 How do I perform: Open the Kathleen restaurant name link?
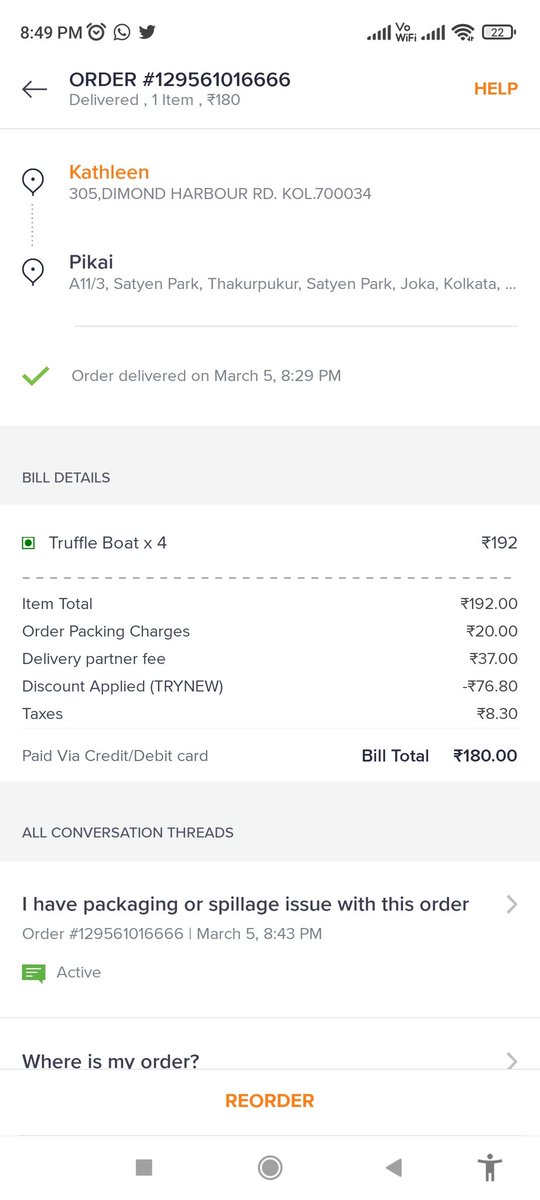tap(109, 172)
